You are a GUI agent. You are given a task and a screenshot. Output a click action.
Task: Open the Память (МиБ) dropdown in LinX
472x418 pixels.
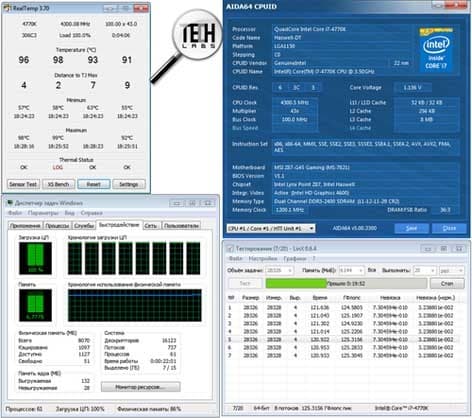(x=351, y=270)
